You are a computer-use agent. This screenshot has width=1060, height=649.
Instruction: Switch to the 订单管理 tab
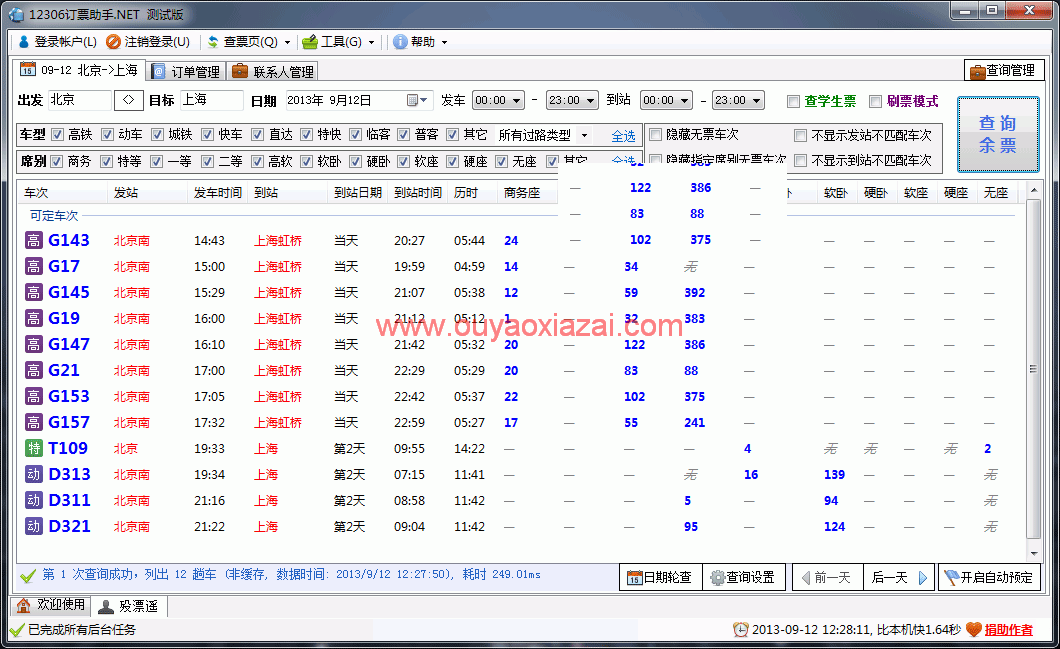pyautogui.click(x=186, y=72)
